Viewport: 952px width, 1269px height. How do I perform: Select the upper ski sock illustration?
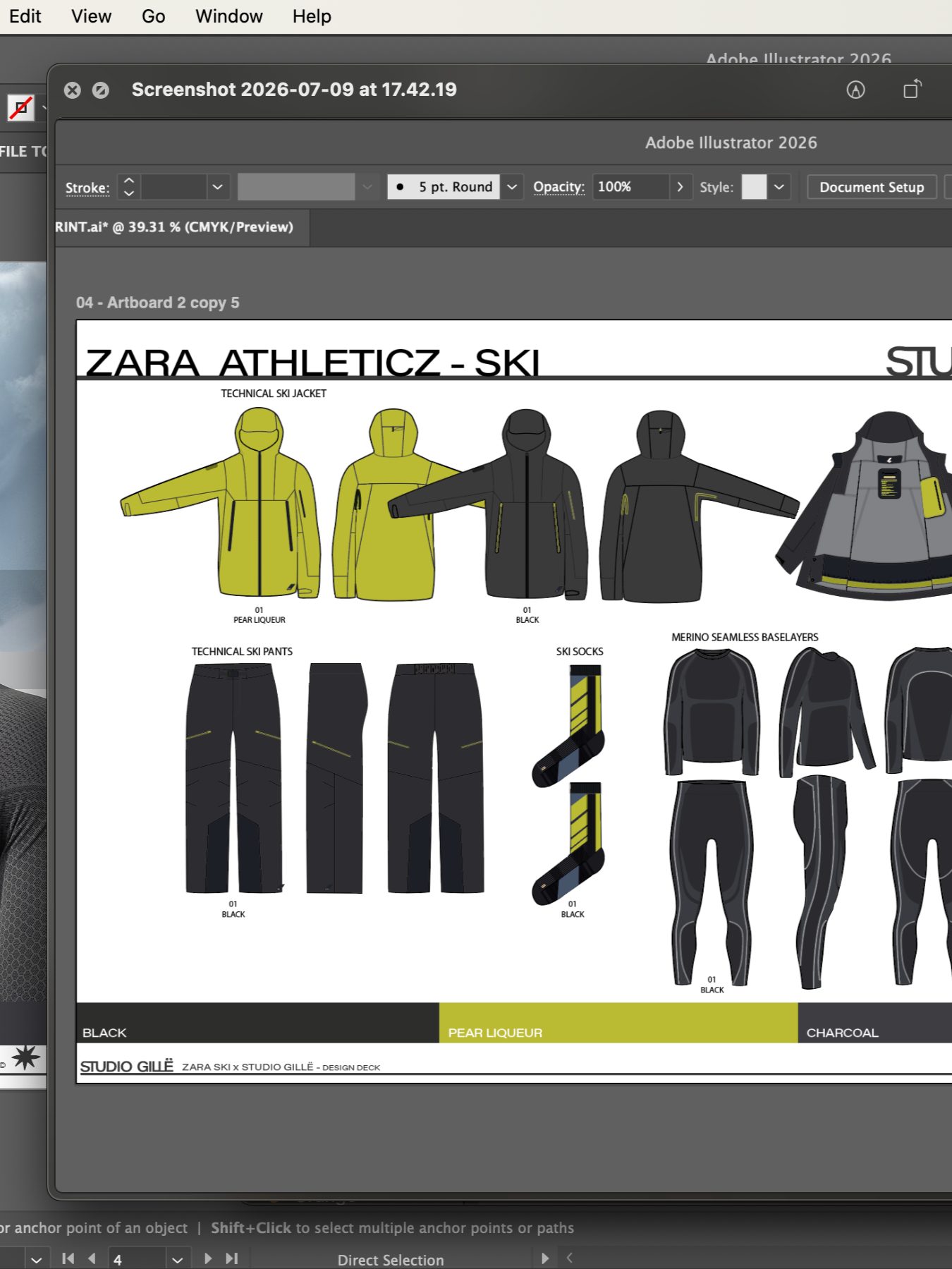pos(568,726)
